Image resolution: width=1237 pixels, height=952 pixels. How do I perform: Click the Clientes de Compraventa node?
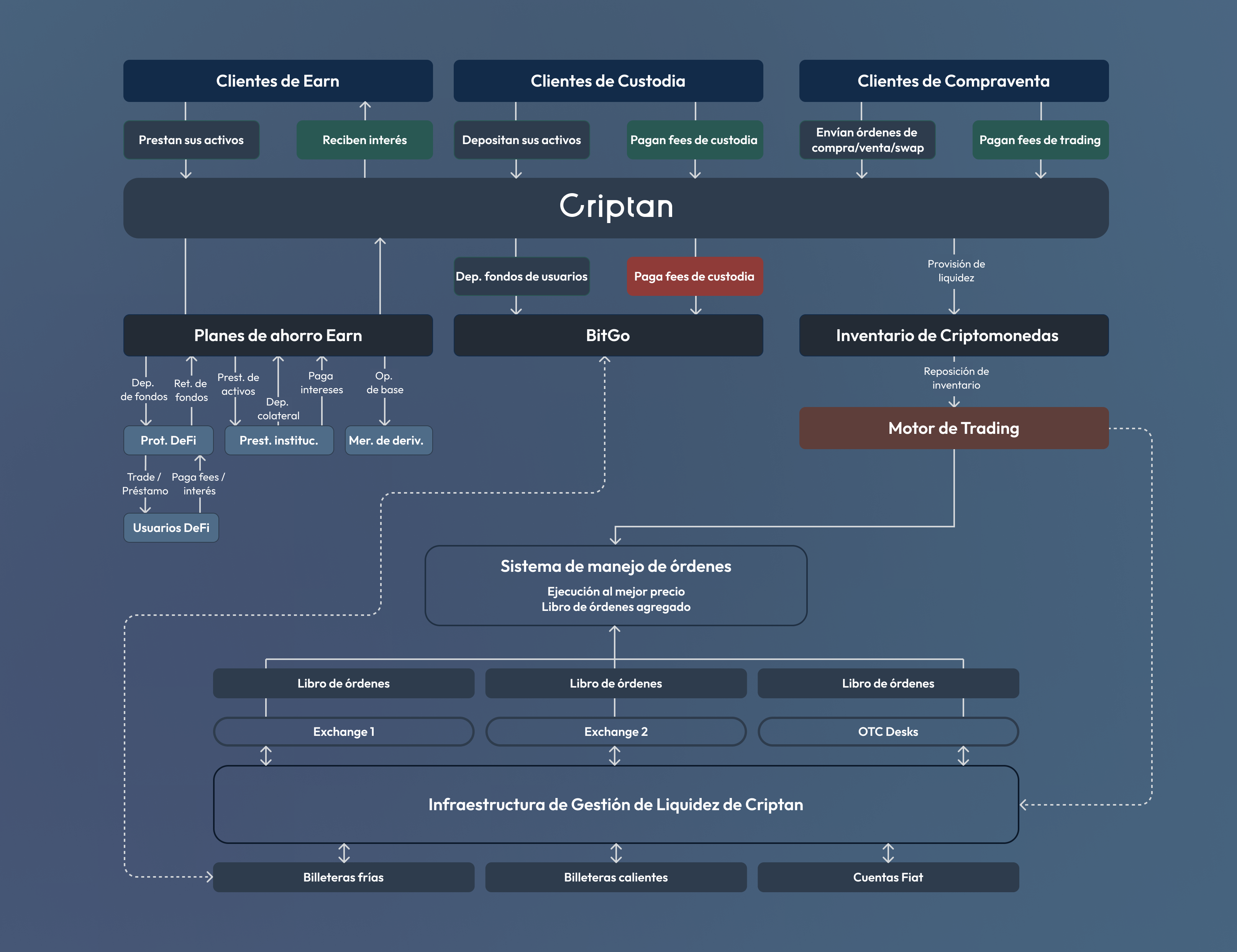tap(953, 80)
